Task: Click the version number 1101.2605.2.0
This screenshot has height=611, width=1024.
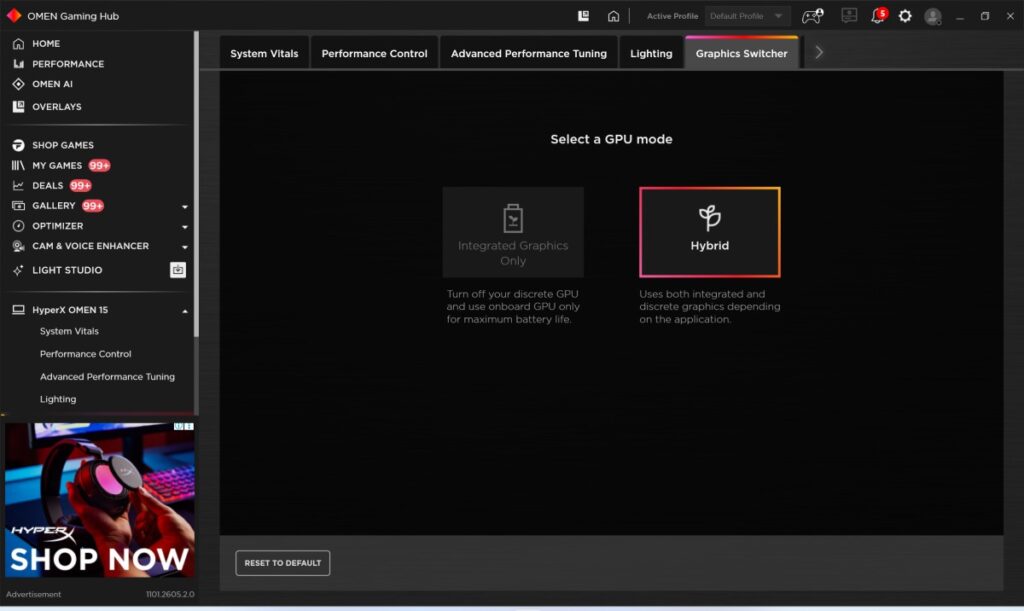Action: coord(170,594)
